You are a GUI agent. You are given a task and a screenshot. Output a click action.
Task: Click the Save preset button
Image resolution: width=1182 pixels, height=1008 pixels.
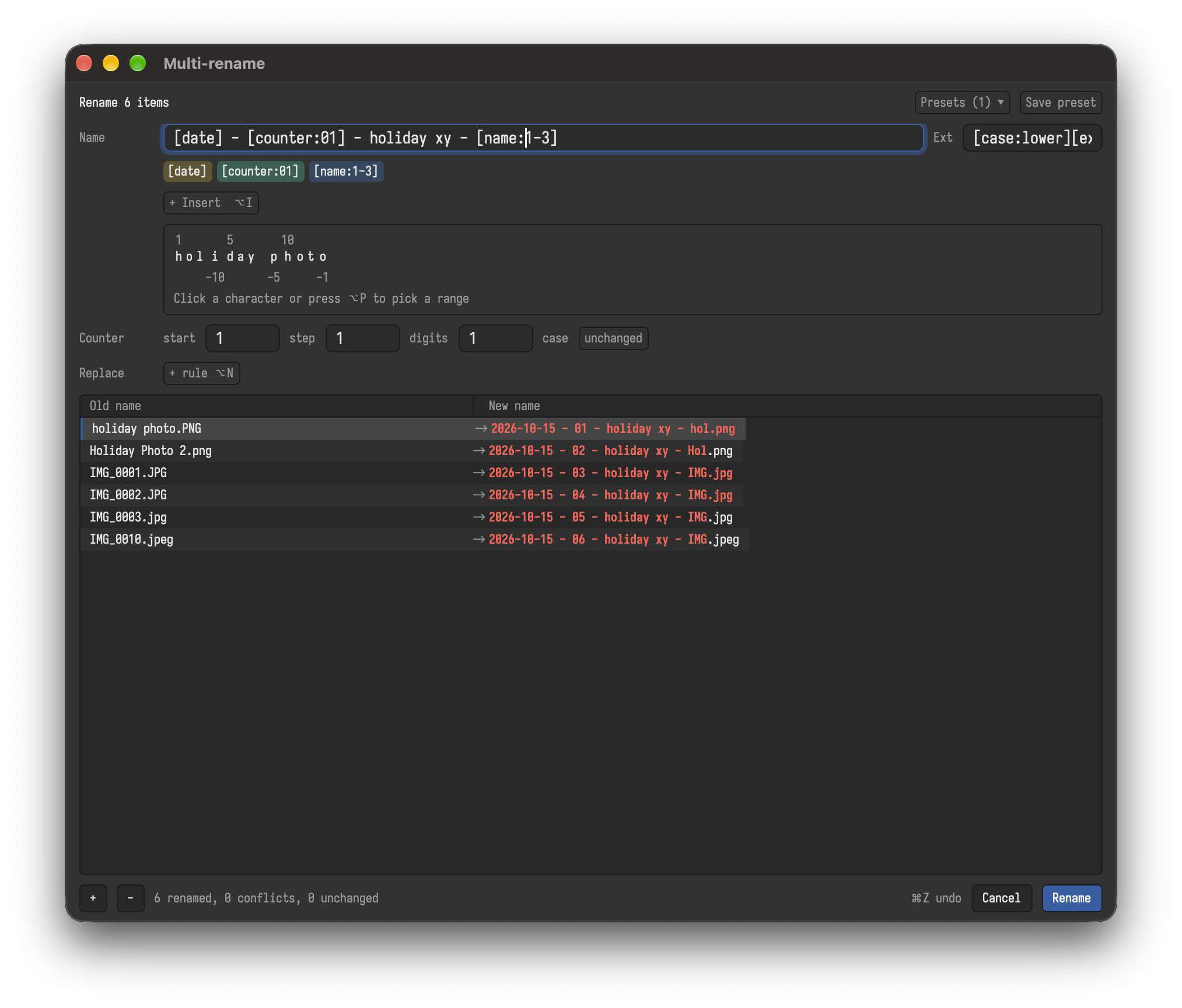1060,103
